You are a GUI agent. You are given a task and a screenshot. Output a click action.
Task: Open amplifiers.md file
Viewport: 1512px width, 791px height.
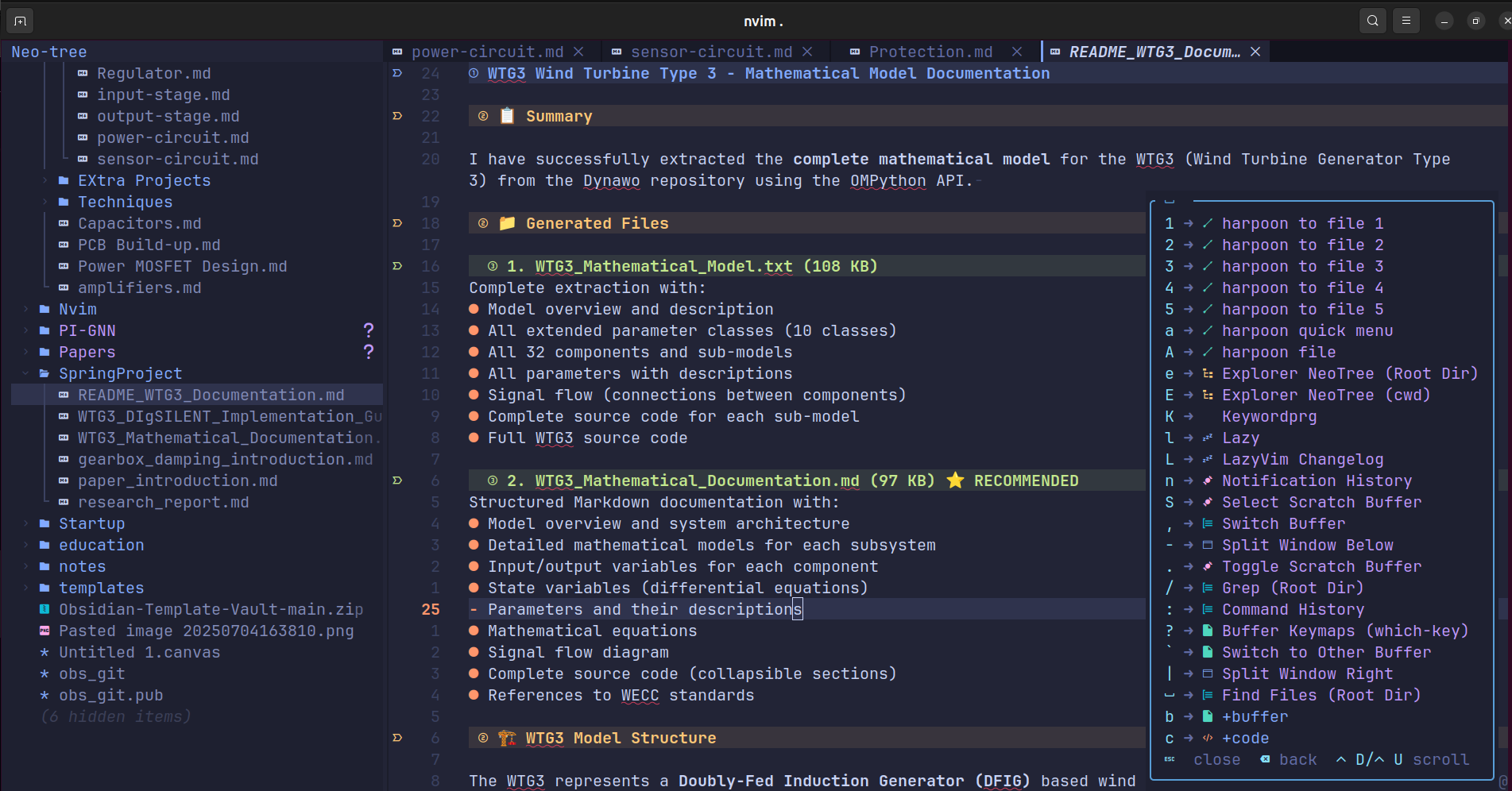pyautogui.click(x=139, y=287)
